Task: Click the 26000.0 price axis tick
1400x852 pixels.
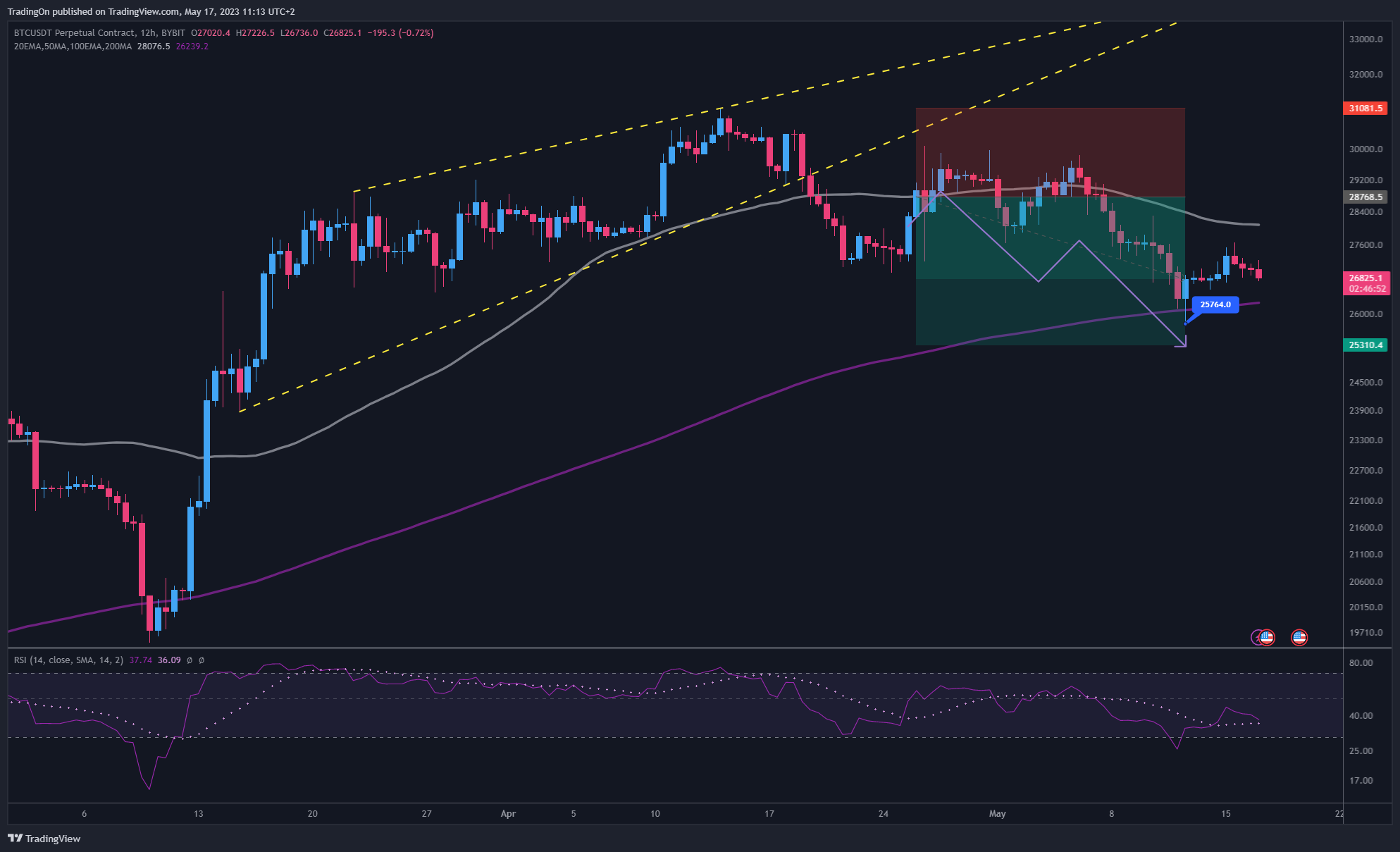Action: tap(1365, 314)
